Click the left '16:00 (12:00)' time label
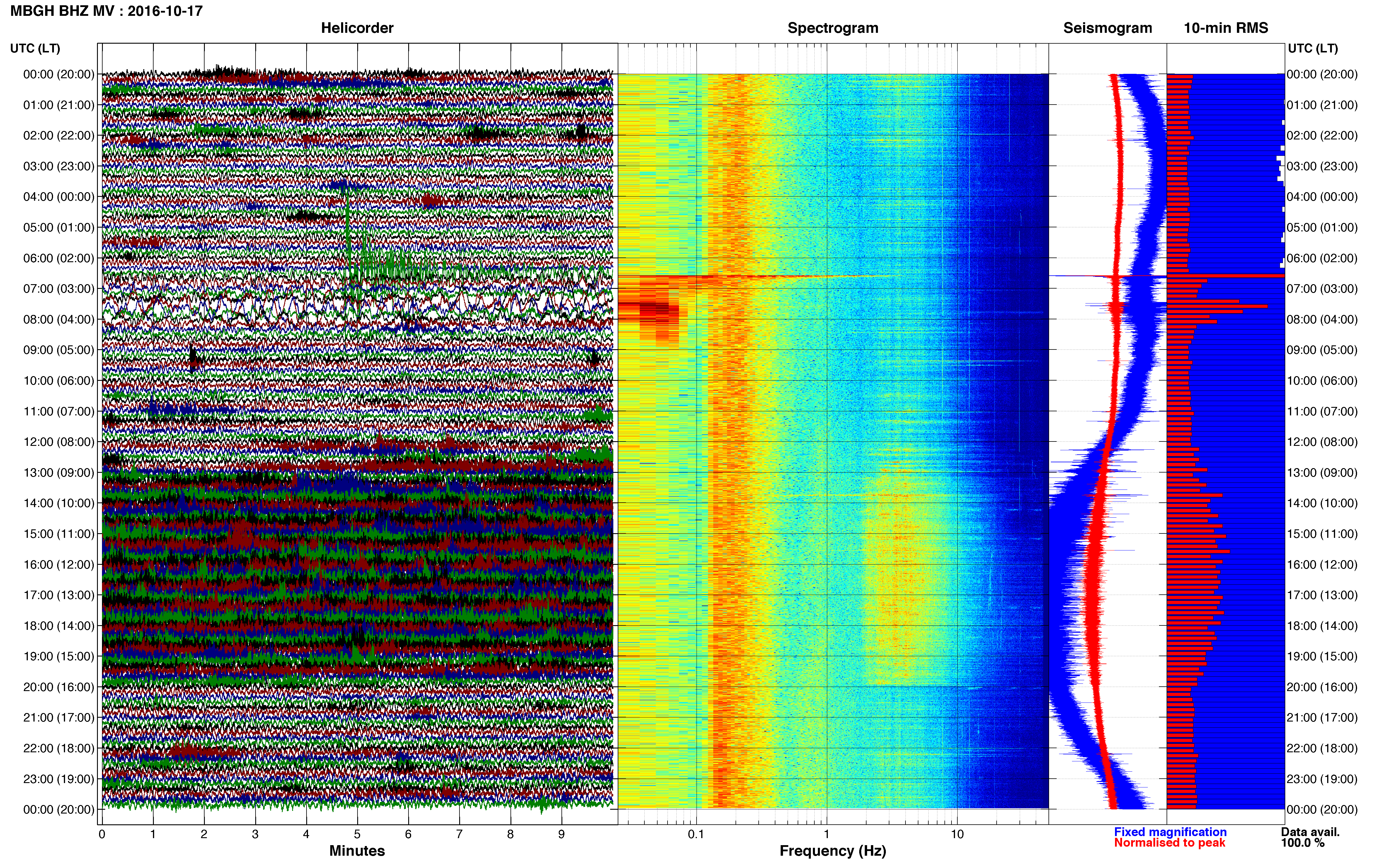 [59, 564]
